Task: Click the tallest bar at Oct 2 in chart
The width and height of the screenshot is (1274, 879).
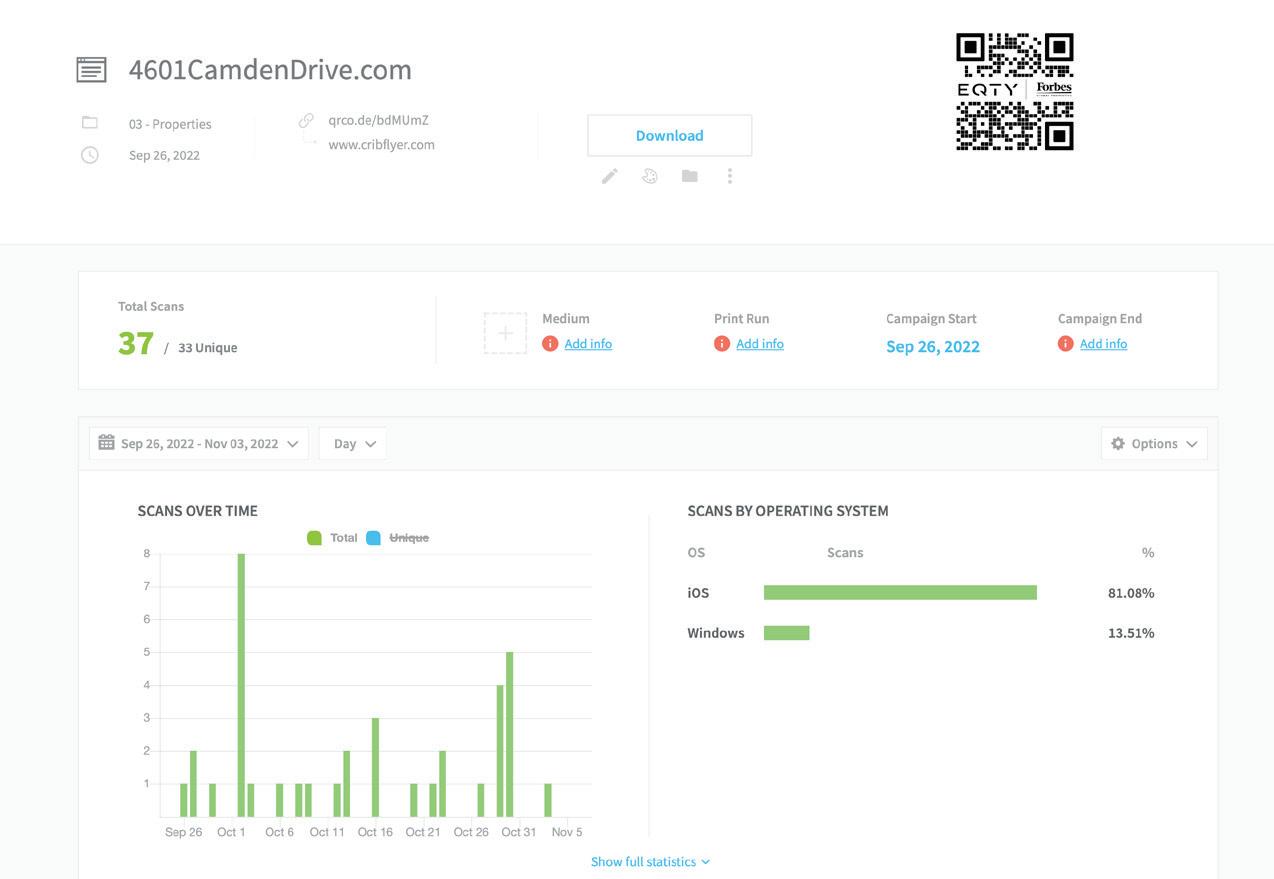Action: click(x=241, y=685)
